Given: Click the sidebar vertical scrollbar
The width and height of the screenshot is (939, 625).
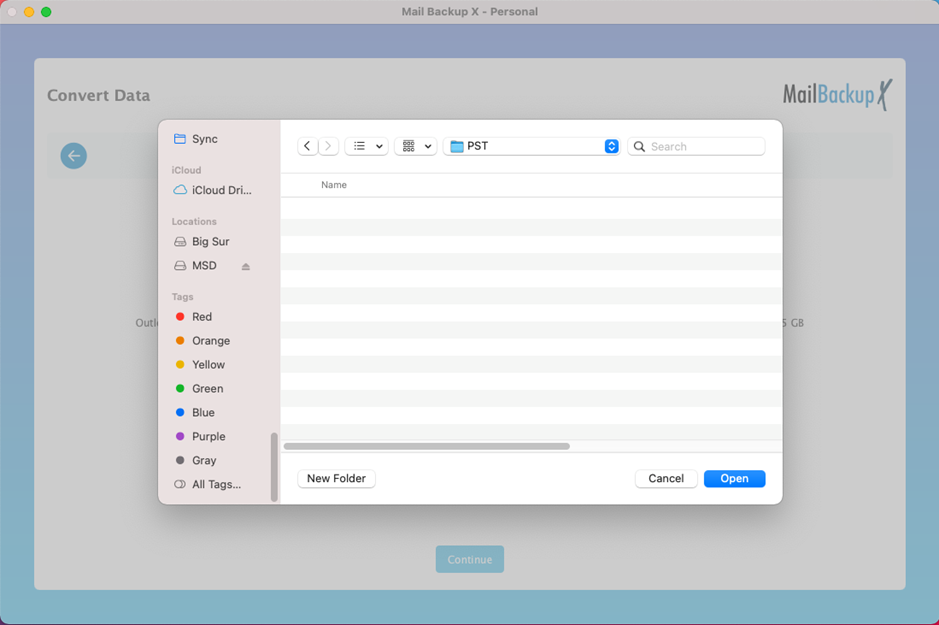Looking at the screenshot, I should pos(274,467).
